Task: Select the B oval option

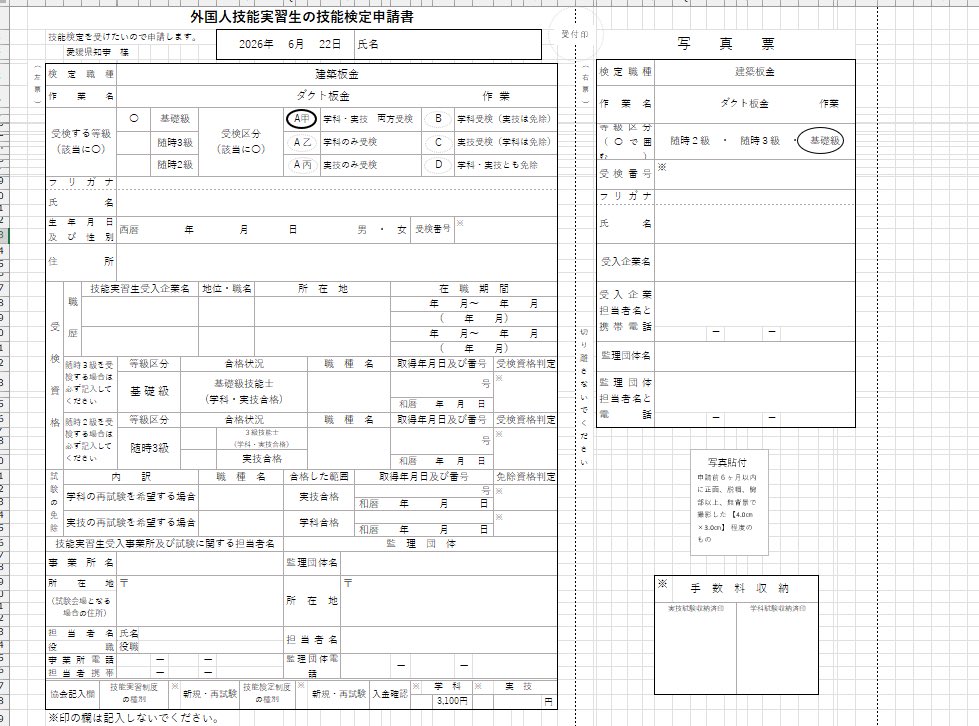Action: point(438,119)
